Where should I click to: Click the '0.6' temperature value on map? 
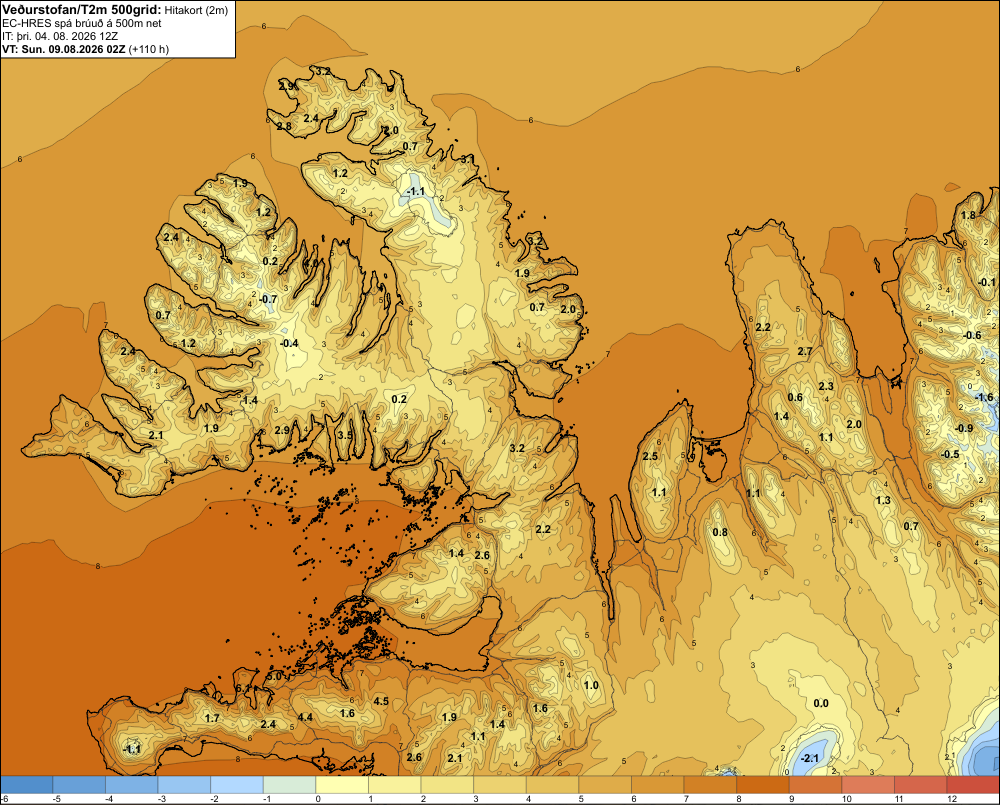pos(795,397)
